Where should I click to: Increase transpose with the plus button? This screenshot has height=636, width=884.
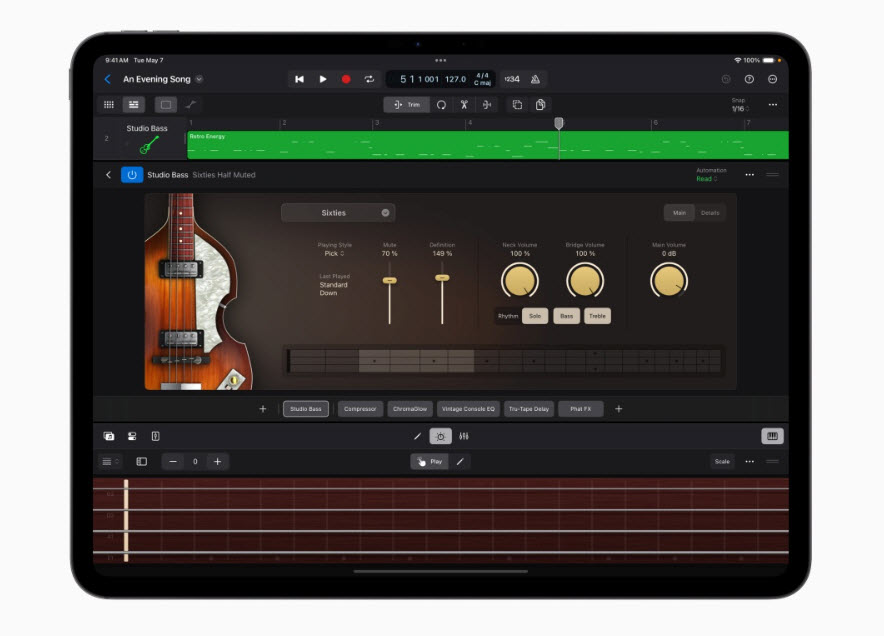click(x=218, y=462)
